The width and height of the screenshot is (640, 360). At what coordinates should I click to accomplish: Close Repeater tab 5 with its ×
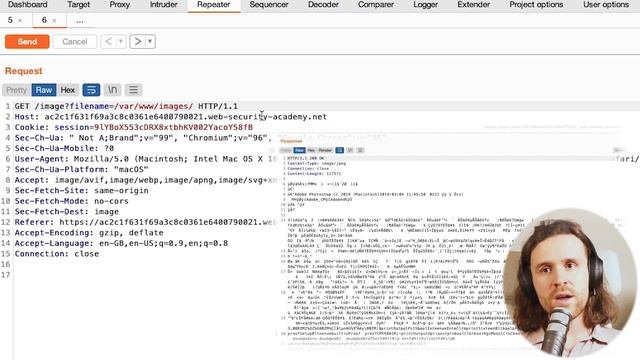[20, 20]
